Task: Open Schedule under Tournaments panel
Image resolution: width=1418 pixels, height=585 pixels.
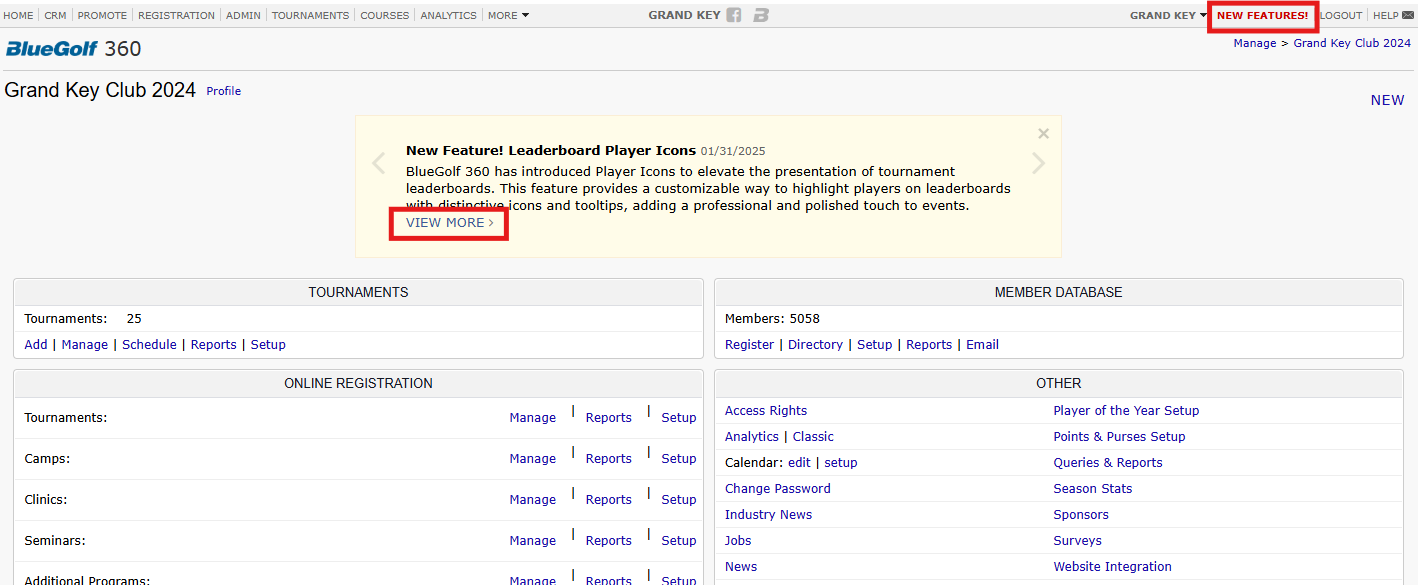Action: [149, 345]
